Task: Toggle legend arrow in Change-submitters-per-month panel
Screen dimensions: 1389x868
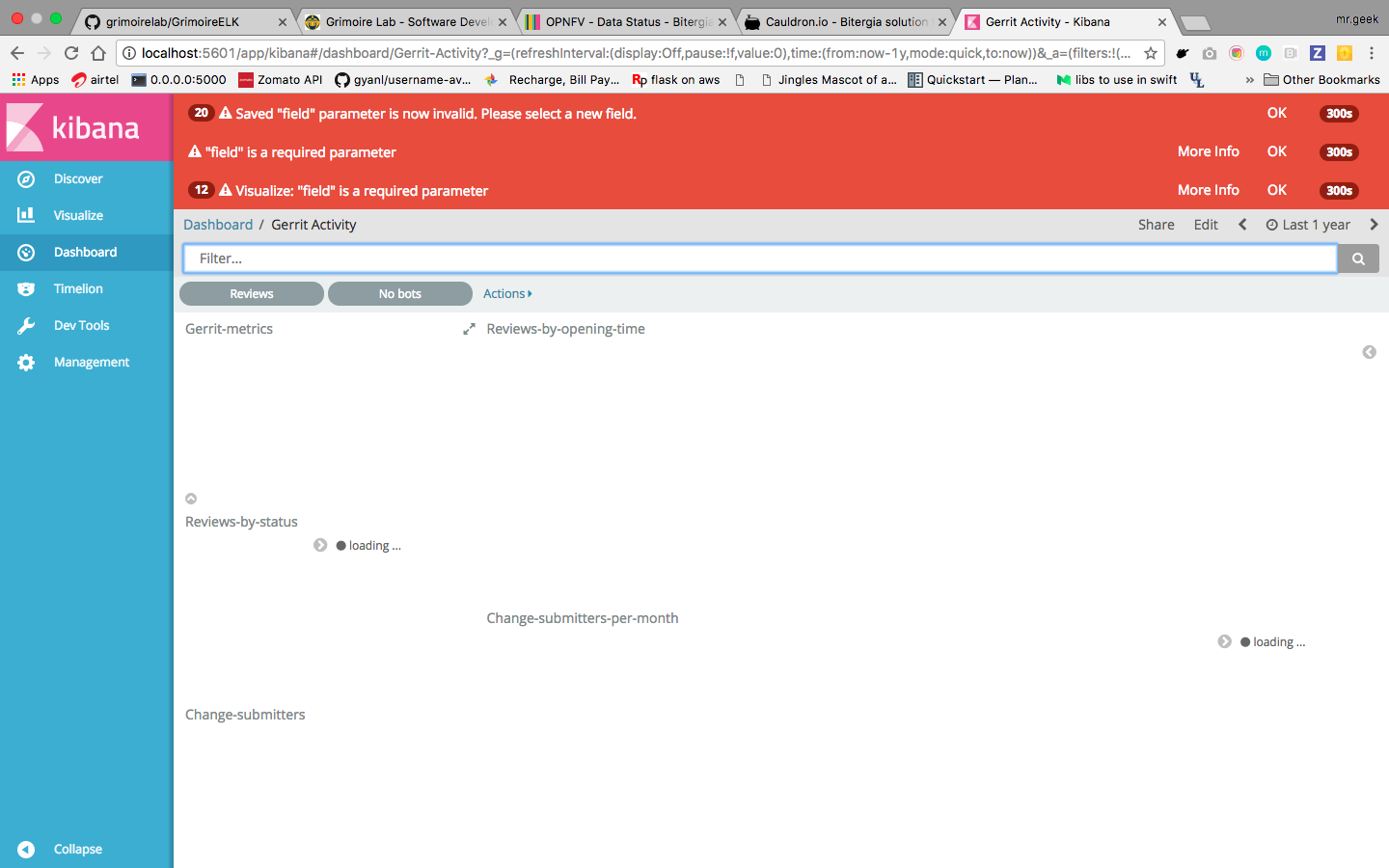Action: coord(1224,641)
